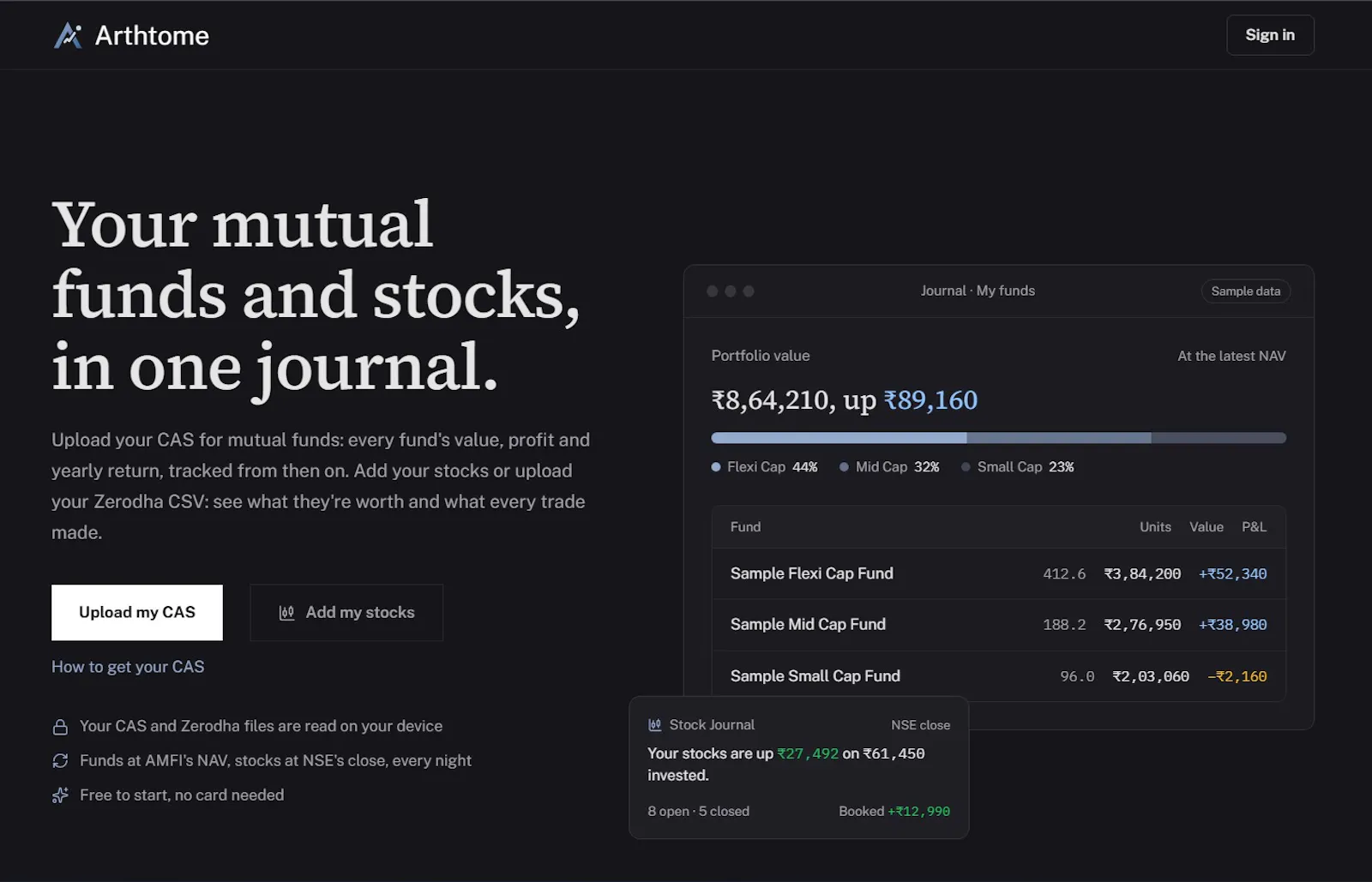Click the 8 open · 5 closed text
Screen dimensions: 1372x882
pyautogui.click(x=698, y=811)
